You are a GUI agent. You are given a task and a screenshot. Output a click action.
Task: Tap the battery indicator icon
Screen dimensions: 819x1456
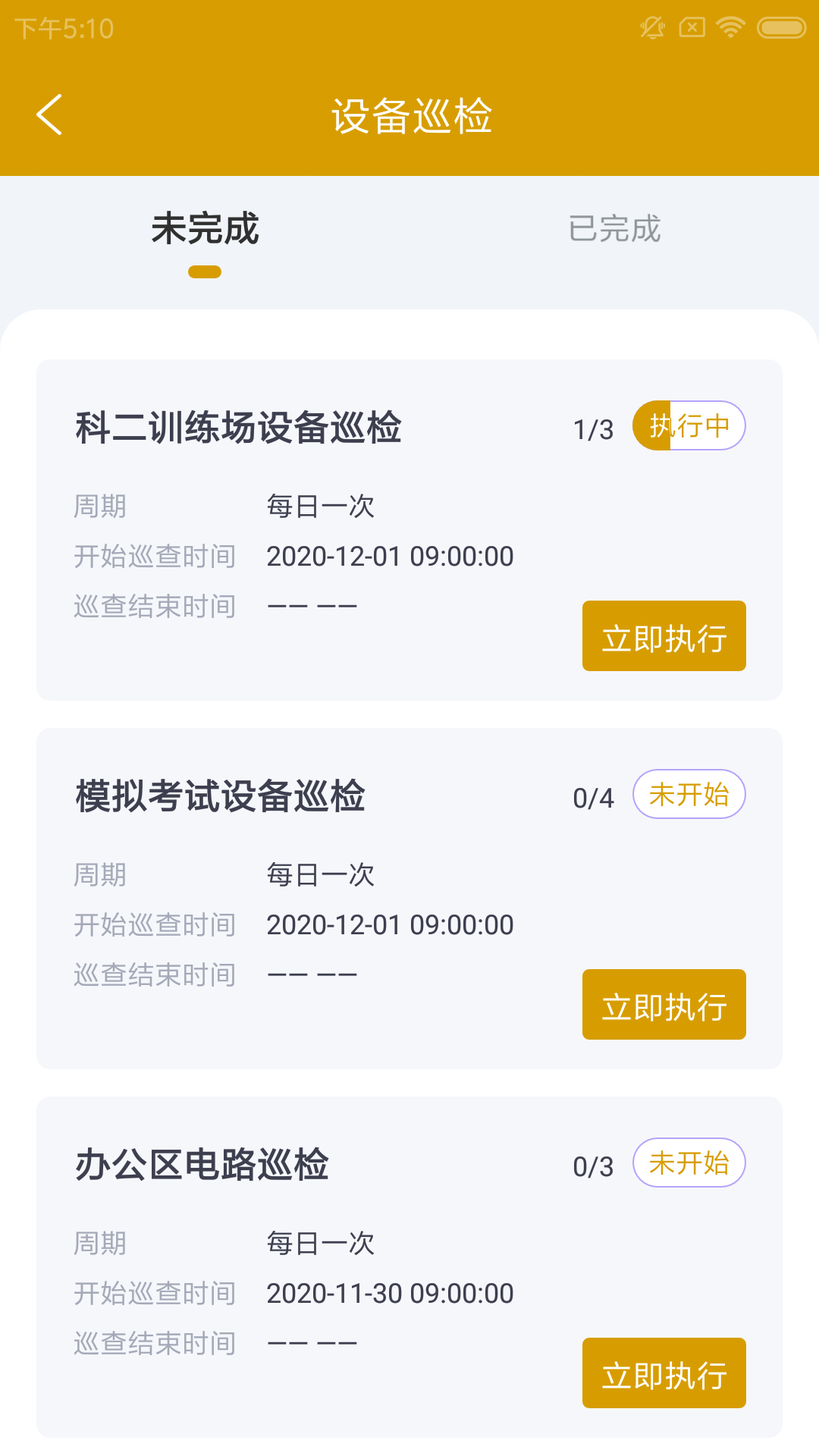click(781, 28)
